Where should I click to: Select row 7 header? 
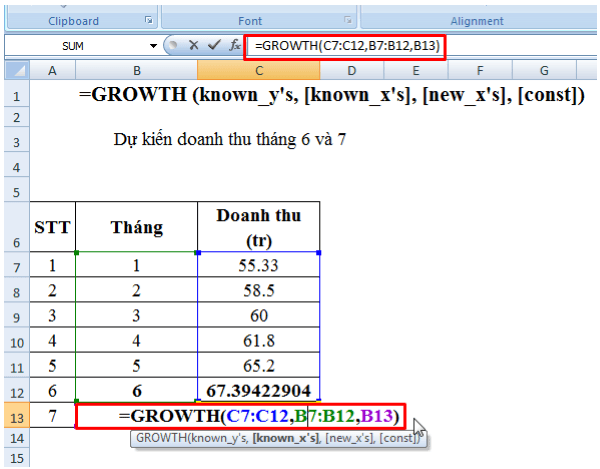pos(17,264)
